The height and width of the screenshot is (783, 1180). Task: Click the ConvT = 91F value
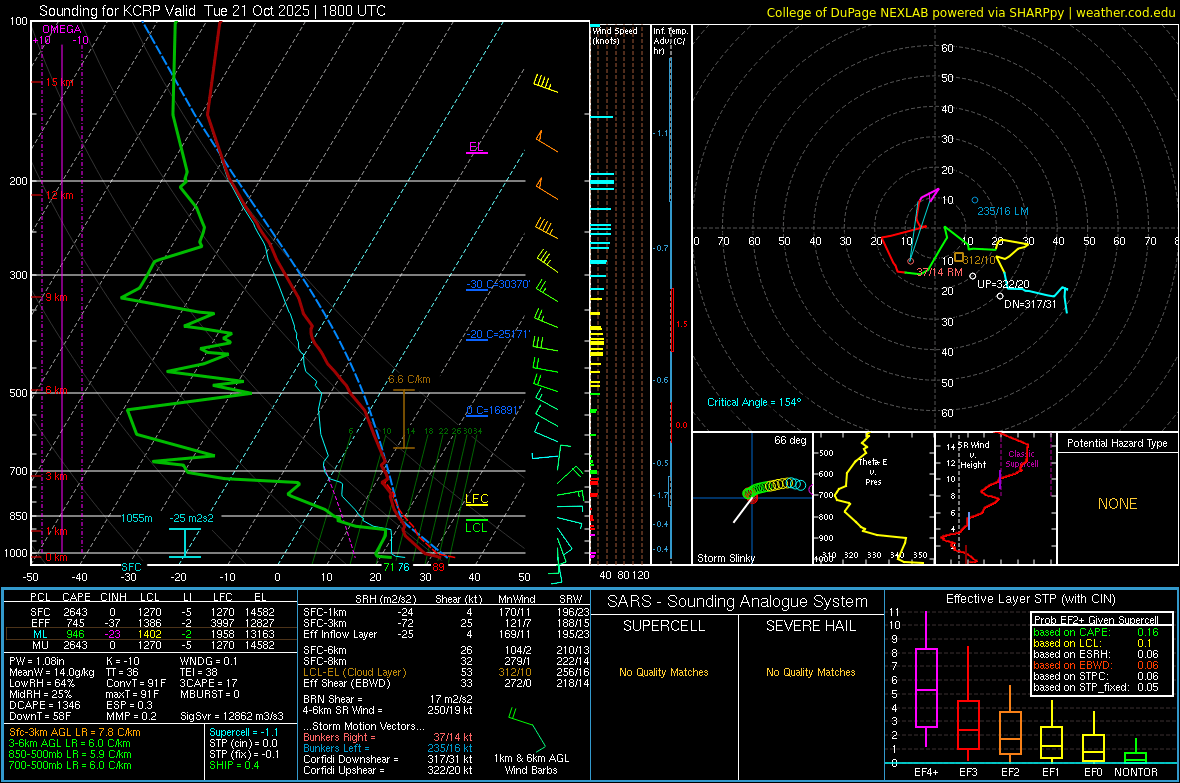point(136,684)
